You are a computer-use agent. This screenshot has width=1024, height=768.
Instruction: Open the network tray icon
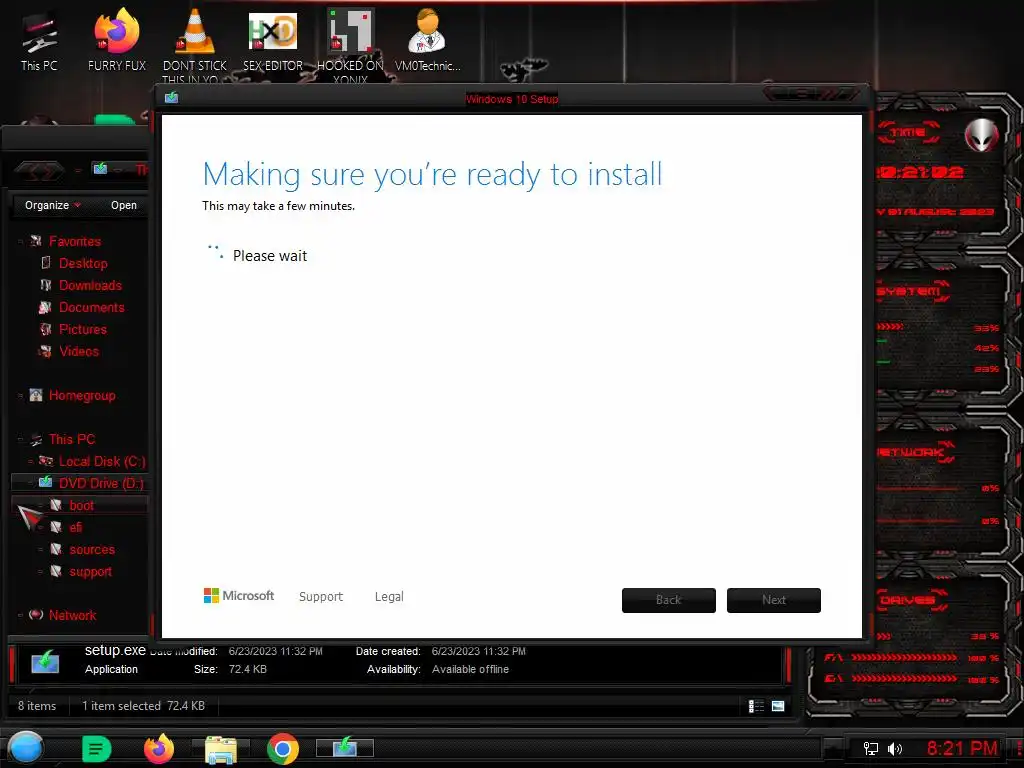[x=871, y=748]
